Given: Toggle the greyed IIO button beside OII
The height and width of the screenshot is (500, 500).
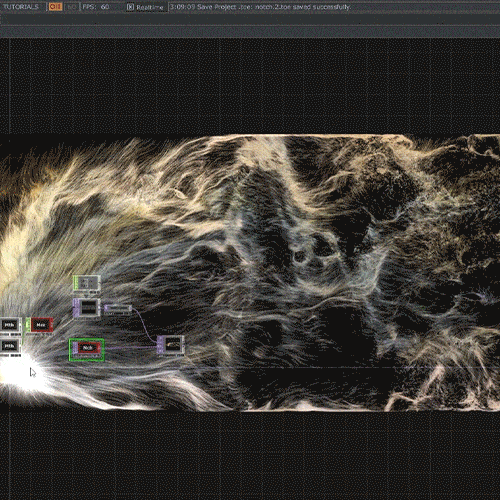Looking at the screenshot, I should coord(71,7).
